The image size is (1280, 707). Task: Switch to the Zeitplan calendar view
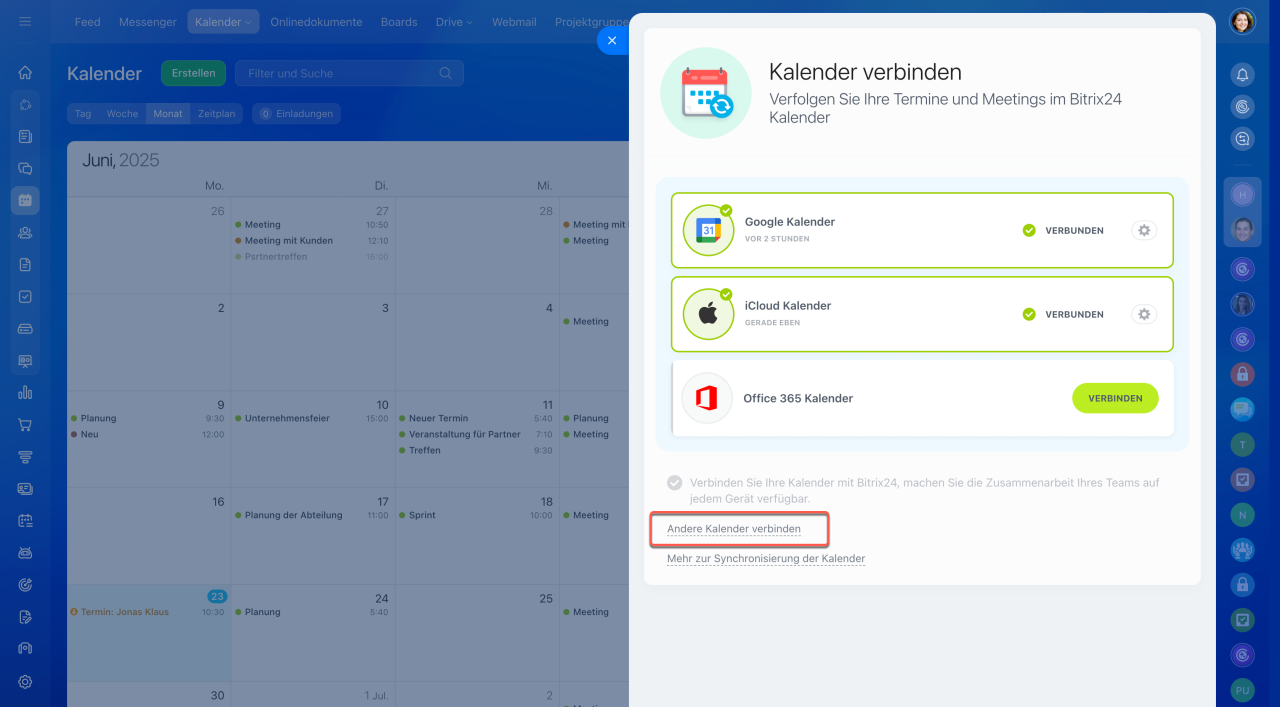(216, 114)
